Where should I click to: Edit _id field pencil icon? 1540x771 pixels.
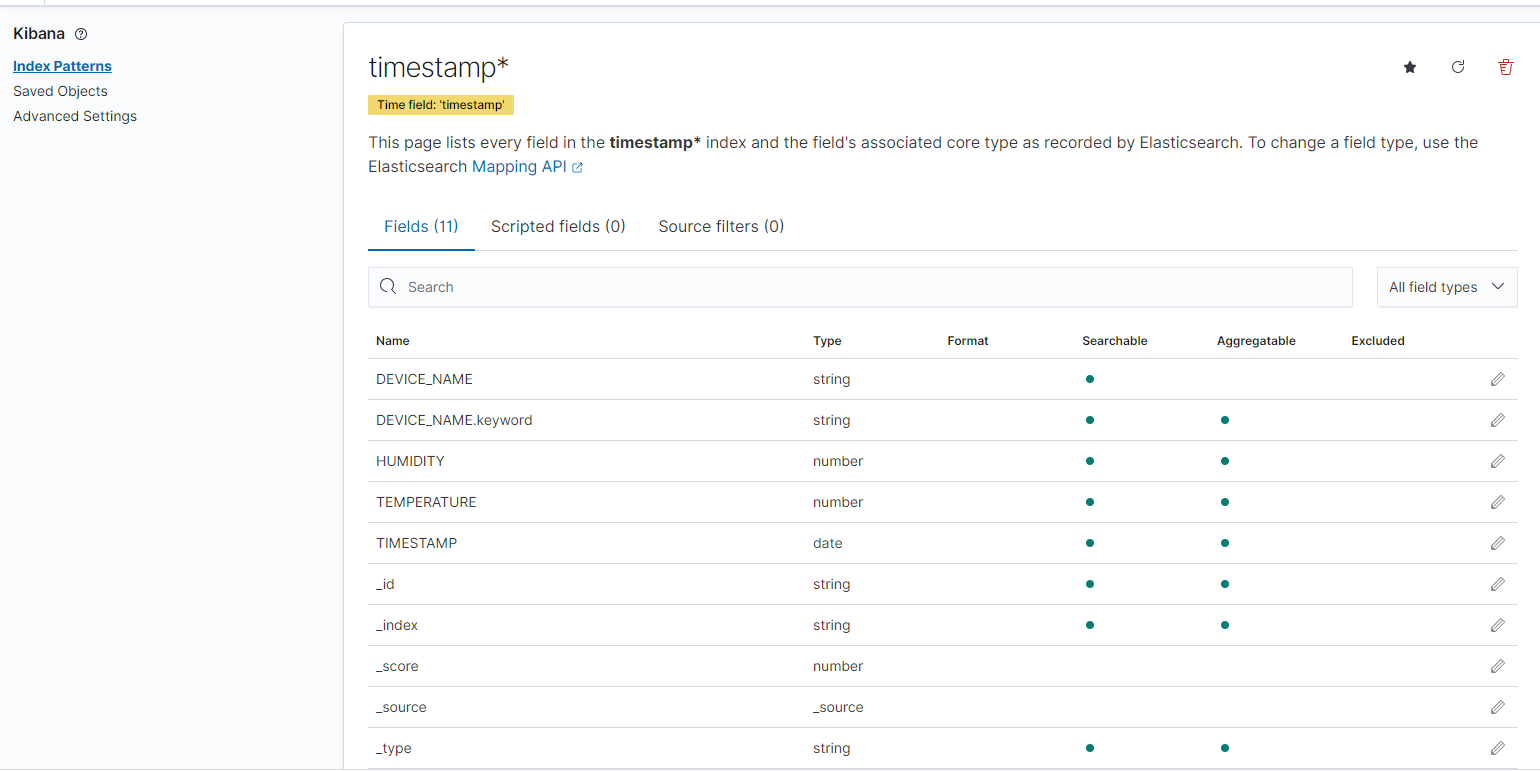(x=1497, y=584)
